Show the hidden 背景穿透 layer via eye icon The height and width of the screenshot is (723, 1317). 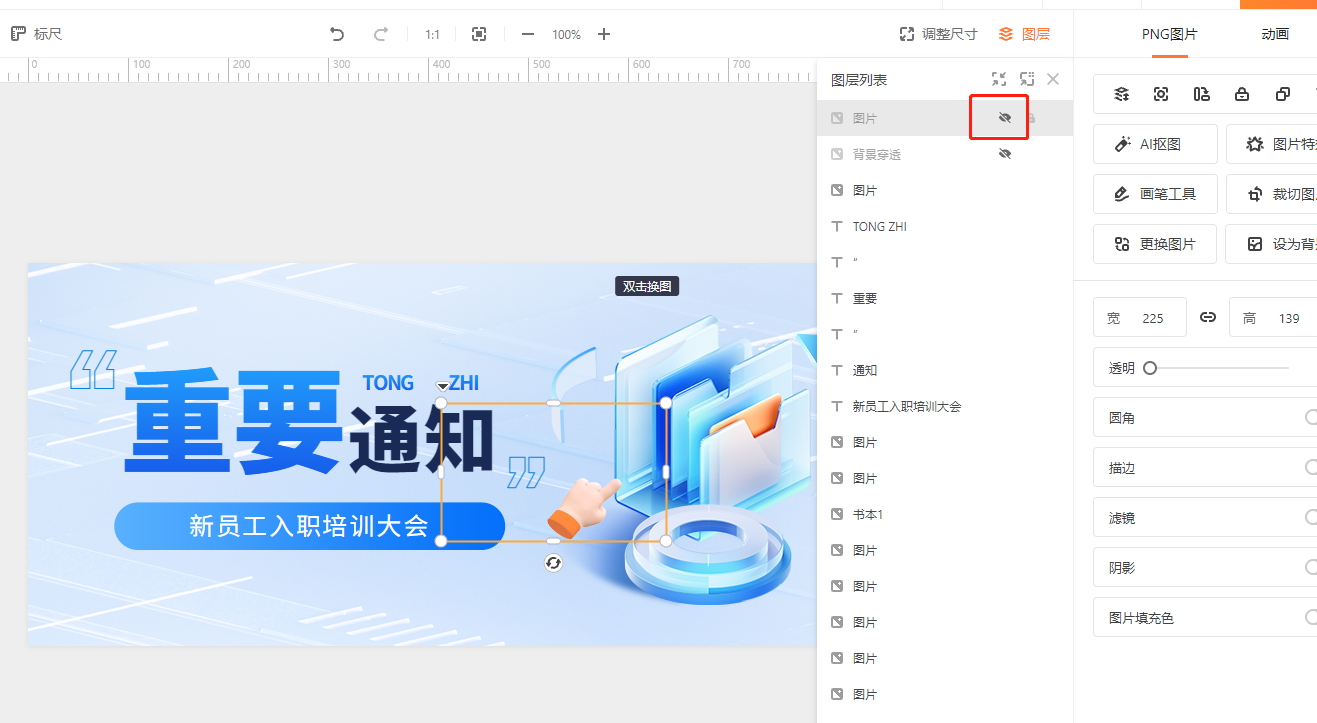pos(1005,154)
